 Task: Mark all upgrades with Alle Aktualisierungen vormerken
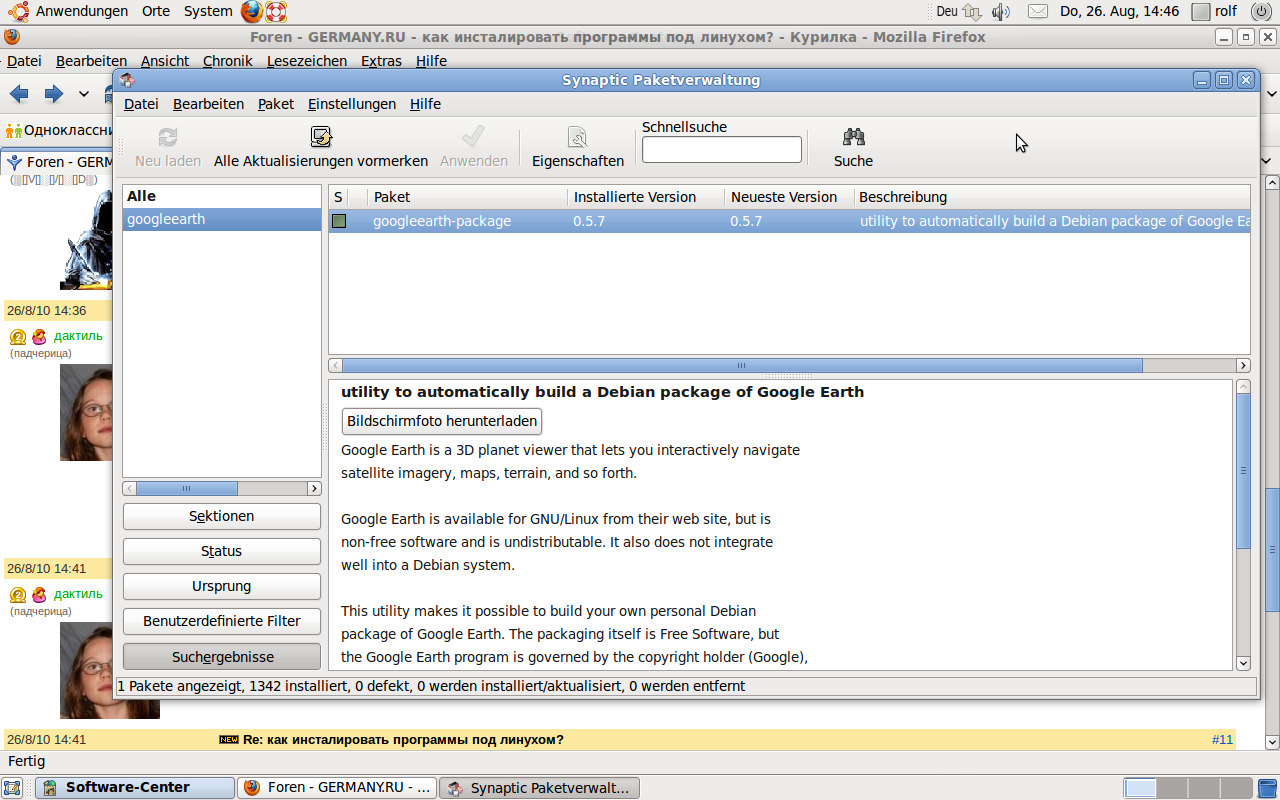321,148
